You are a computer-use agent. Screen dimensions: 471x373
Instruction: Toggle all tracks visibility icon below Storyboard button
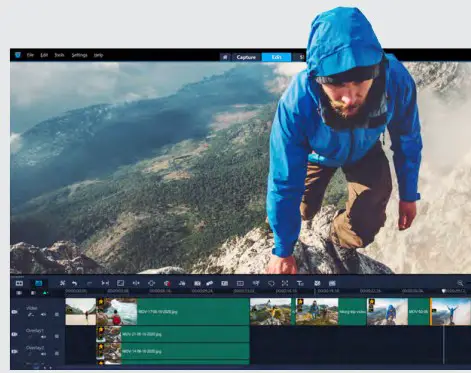point(19,293)
